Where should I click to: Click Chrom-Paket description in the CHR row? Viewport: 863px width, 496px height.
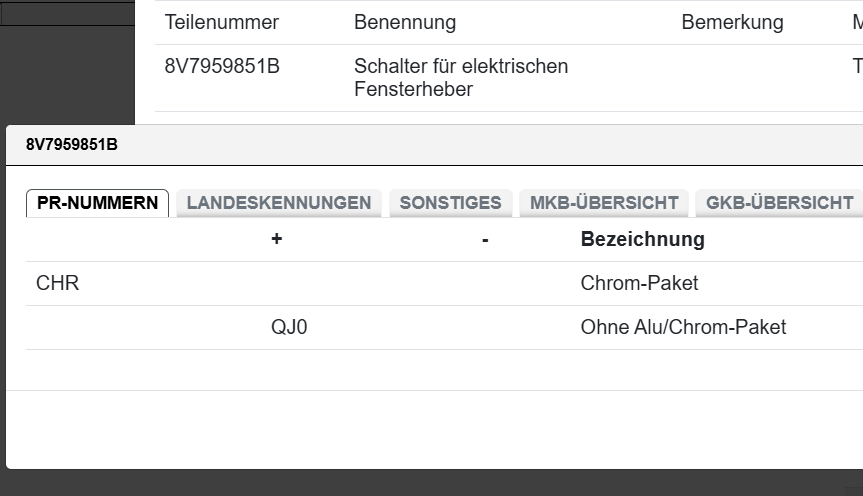click(639, 284)
